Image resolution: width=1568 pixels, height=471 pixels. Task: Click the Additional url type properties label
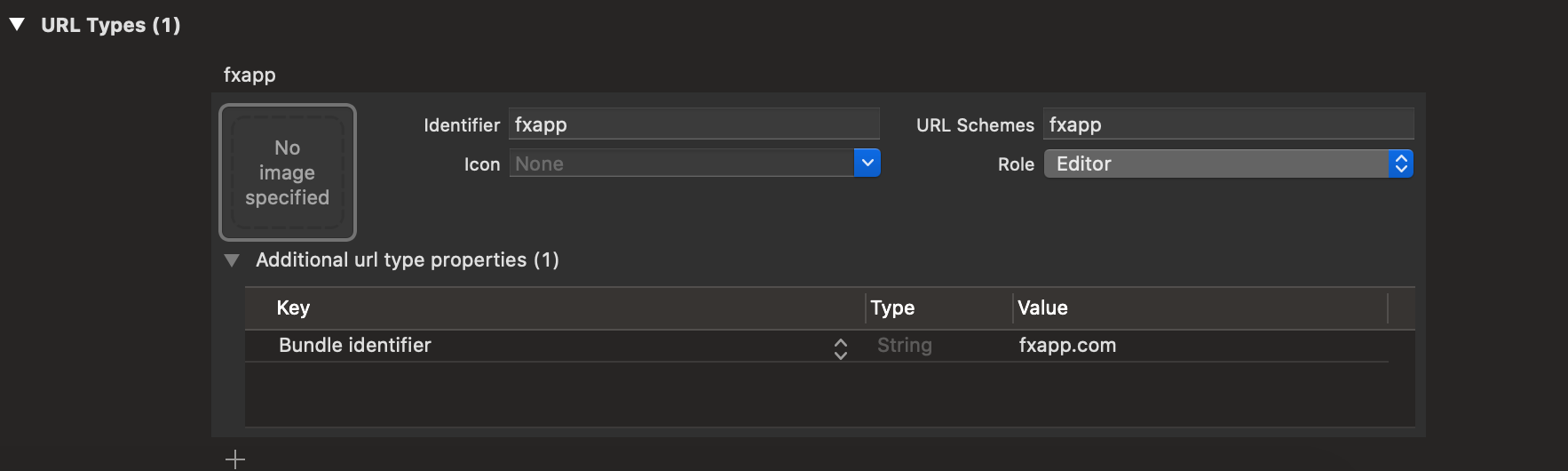click(x=408, y=260)
